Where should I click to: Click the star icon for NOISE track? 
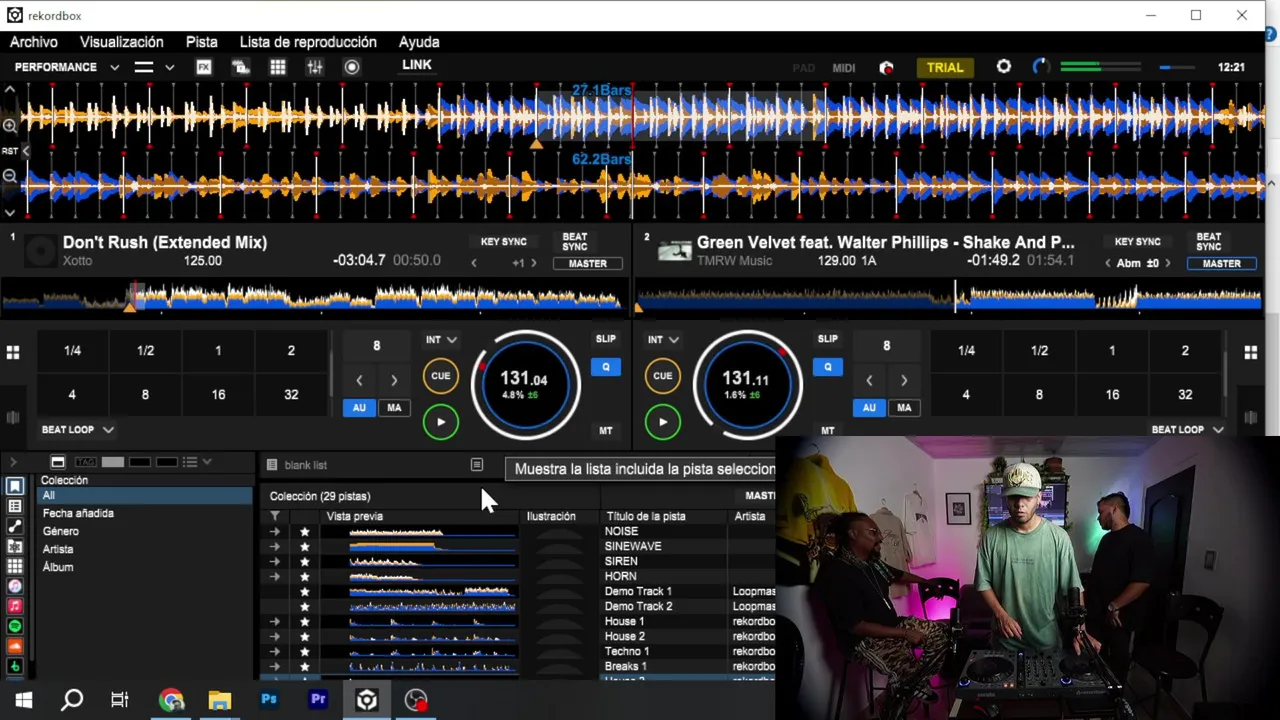(305, 532)
